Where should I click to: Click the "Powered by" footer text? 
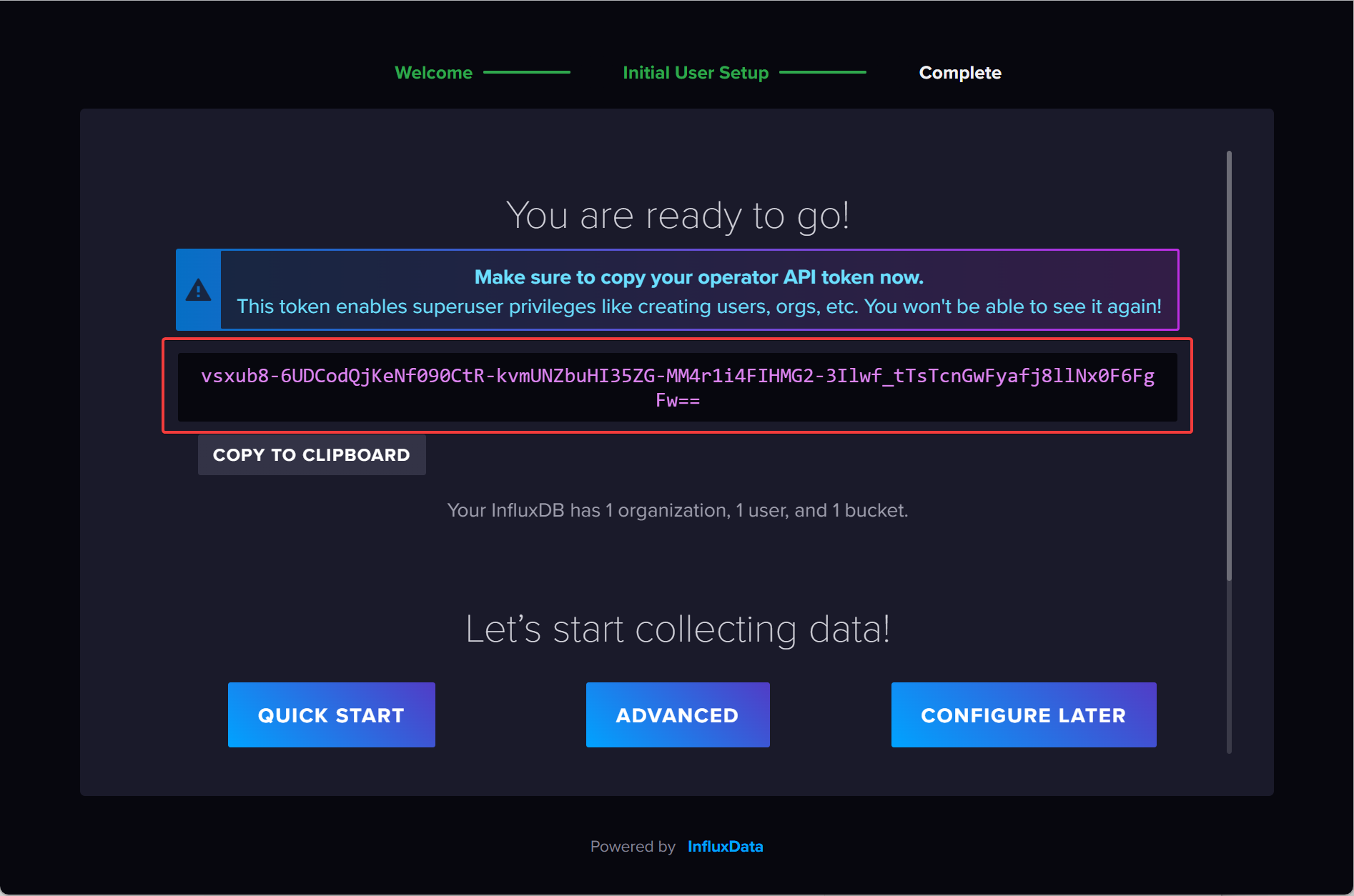coord(632,847)
